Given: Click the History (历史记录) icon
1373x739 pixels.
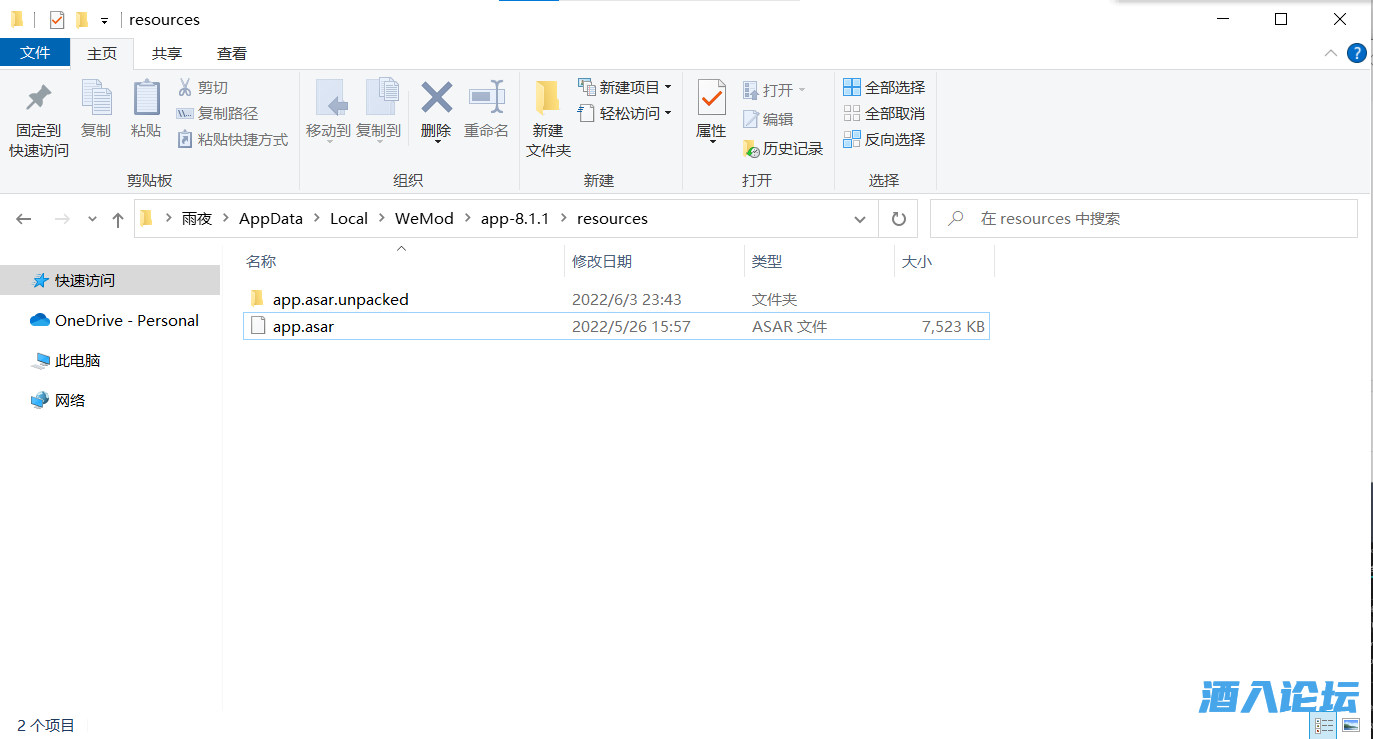Looking at the screenshot, I should tap(752, 149).
